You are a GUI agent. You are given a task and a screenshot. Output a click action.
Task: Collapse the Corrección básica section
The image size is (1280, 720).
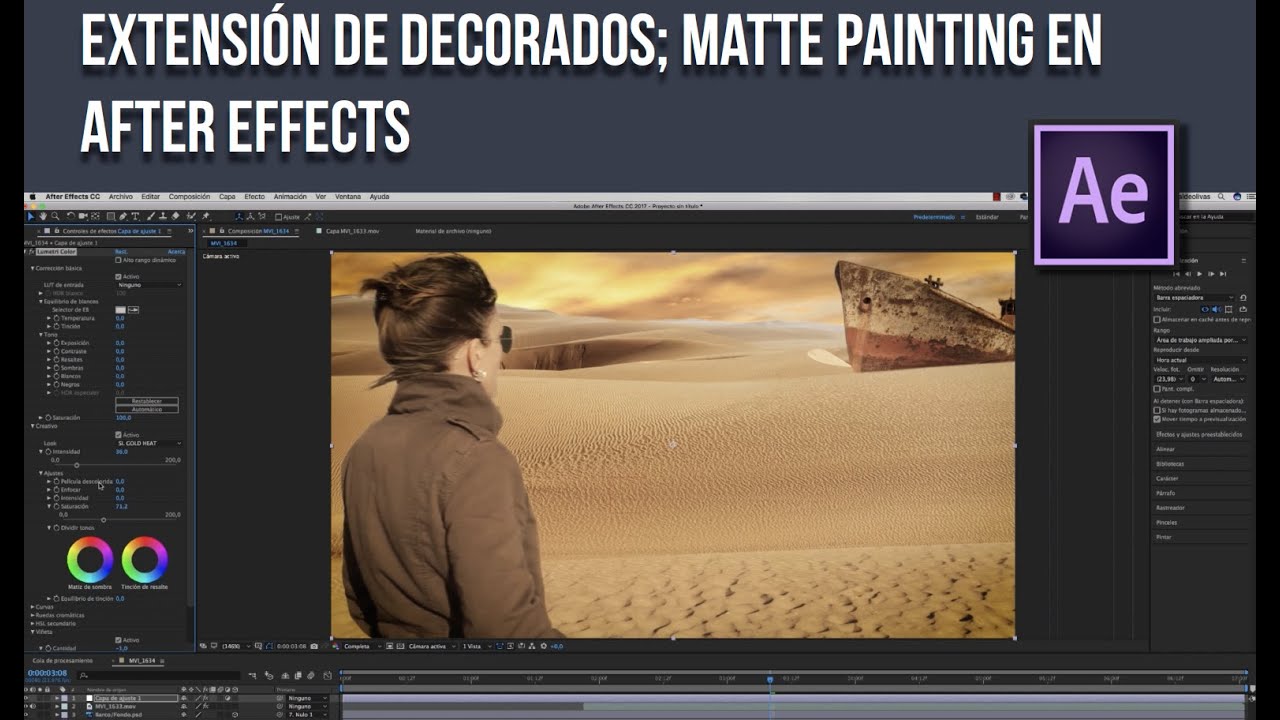[x=33, y=268]
